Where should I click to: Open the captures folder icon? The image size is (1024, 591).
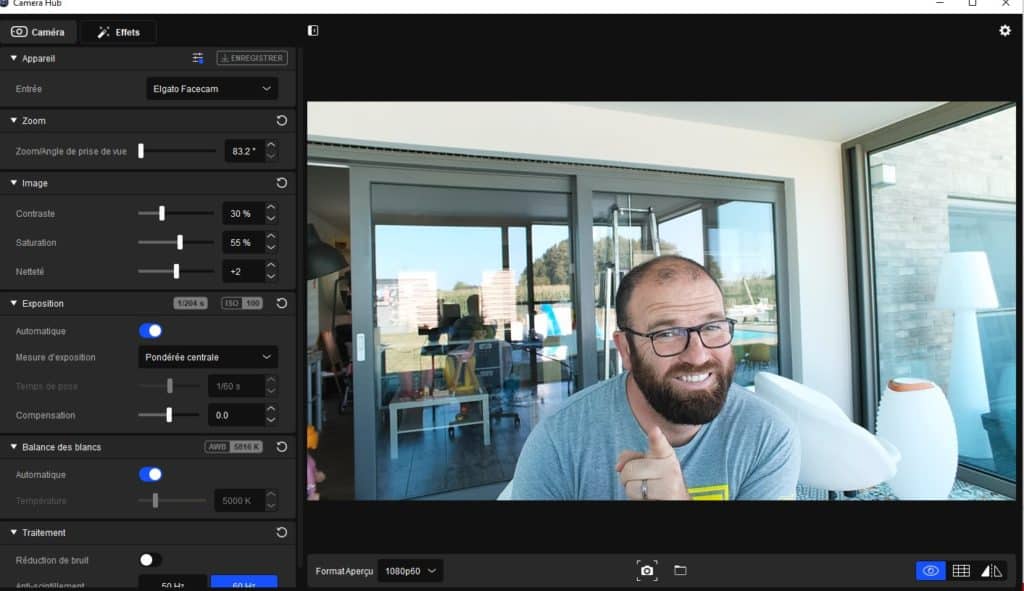point(680,570)
